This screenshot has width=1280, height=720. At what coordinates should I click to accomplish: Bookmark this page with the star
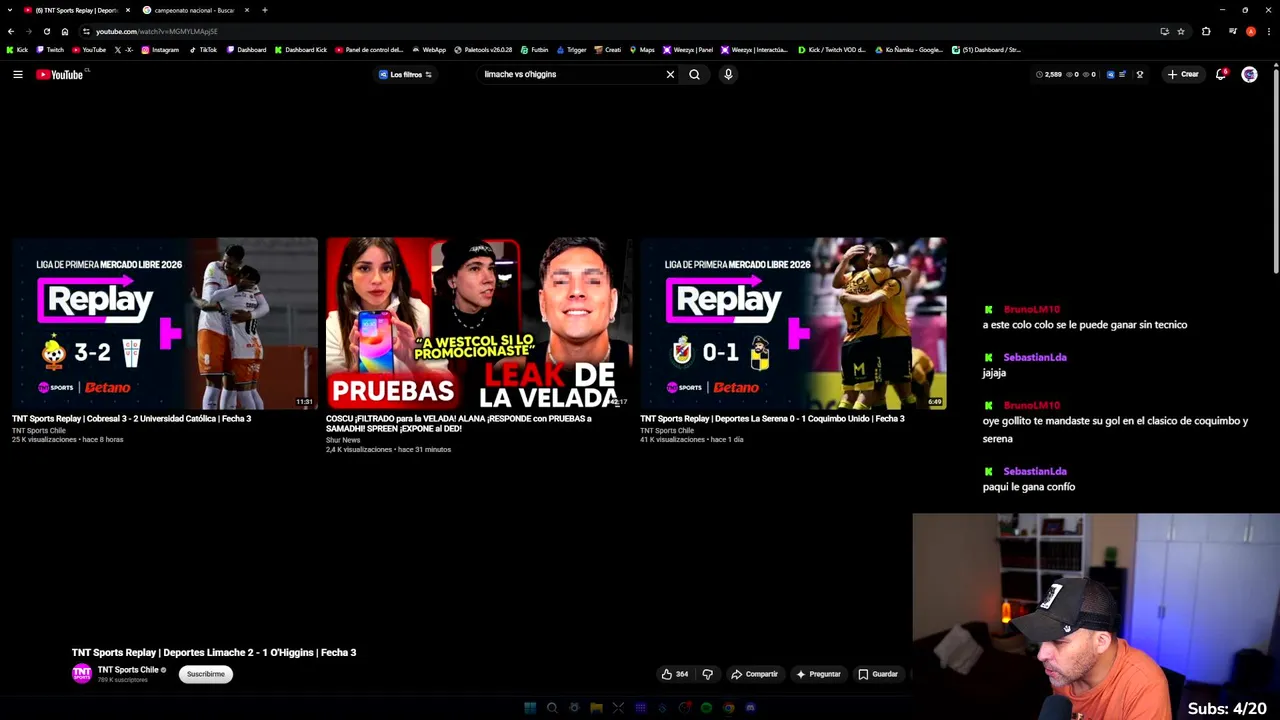[x=1181, y=31]
